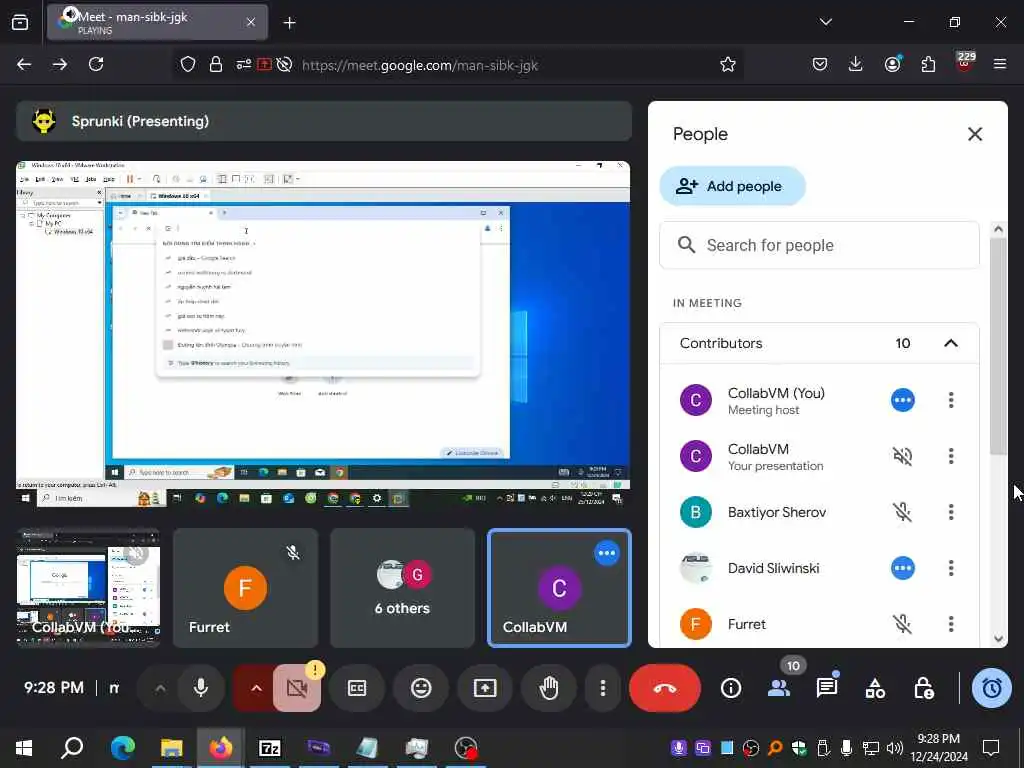
Task: Collapse the Contributors section
Action: click(951, 344)
